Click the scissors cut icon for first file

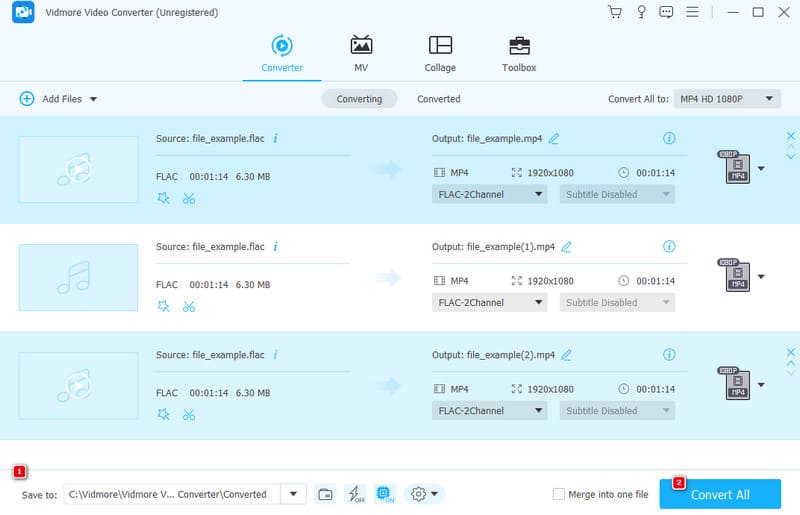click(188, 197)
